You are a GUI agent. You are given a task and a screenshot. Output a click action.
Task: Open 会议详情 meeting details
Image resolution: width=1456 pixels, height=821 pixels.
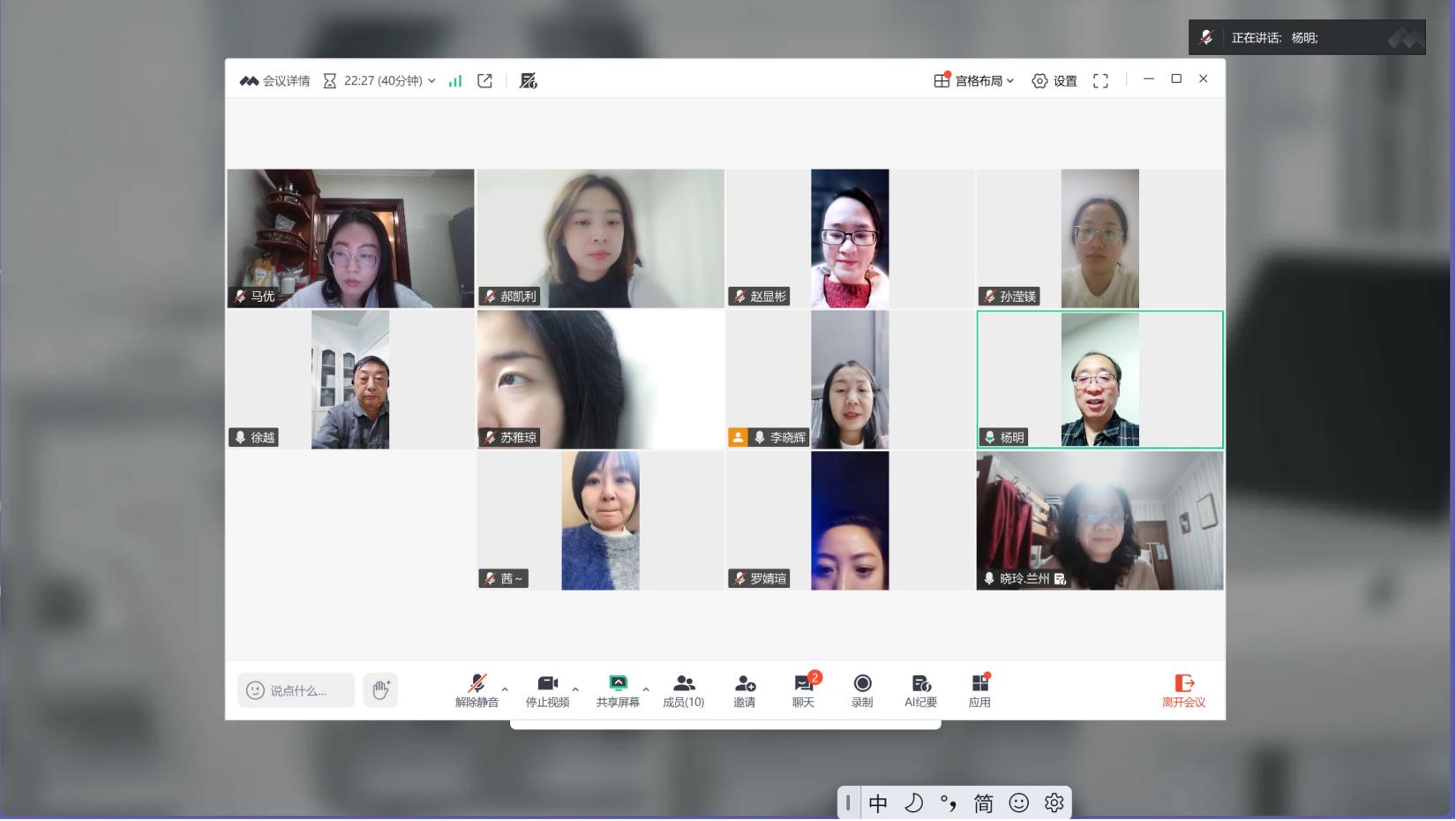pyautogui.click(x=274, y=81)
